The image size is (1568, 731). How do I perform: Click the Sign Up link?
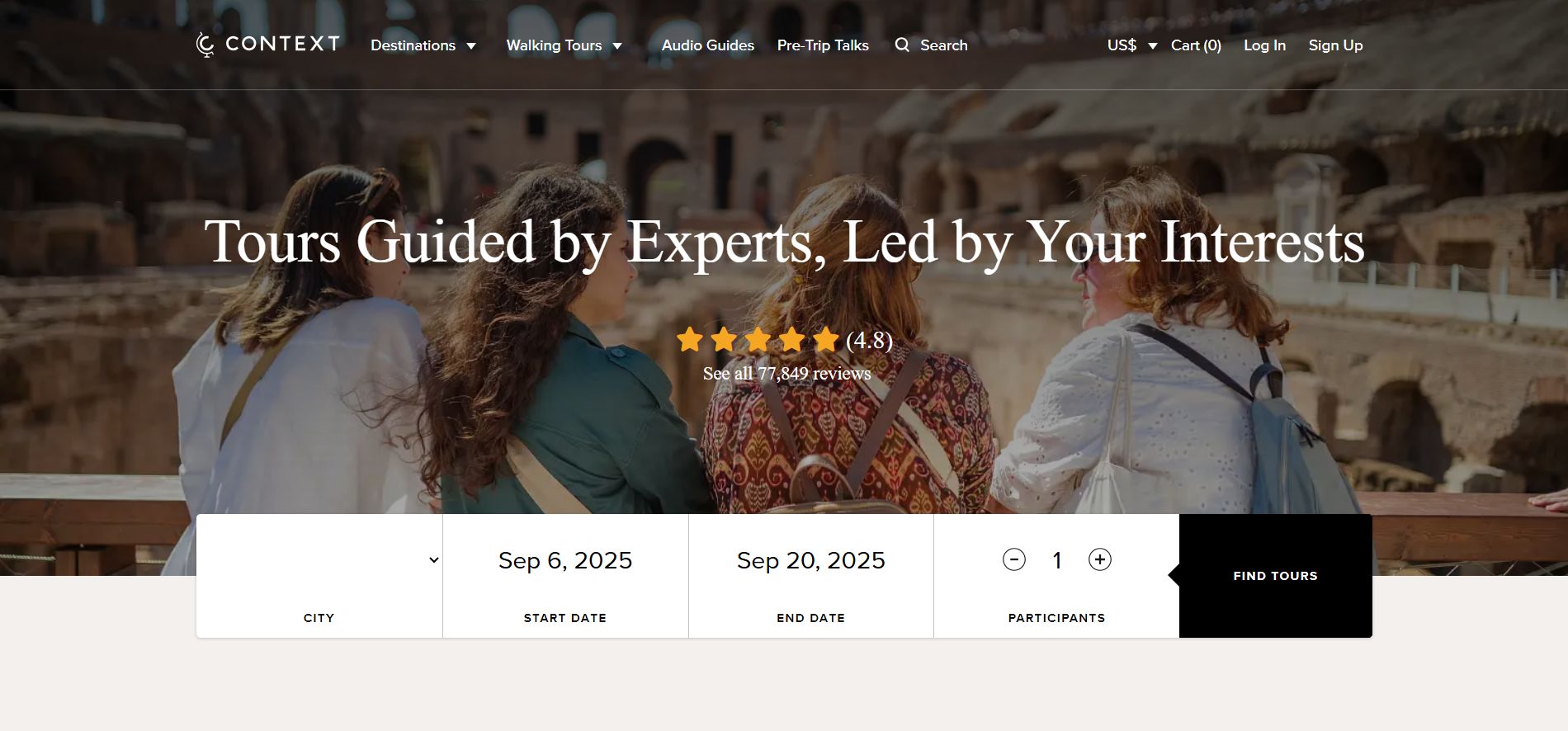pyautogui.click(x=1335, y=45)
